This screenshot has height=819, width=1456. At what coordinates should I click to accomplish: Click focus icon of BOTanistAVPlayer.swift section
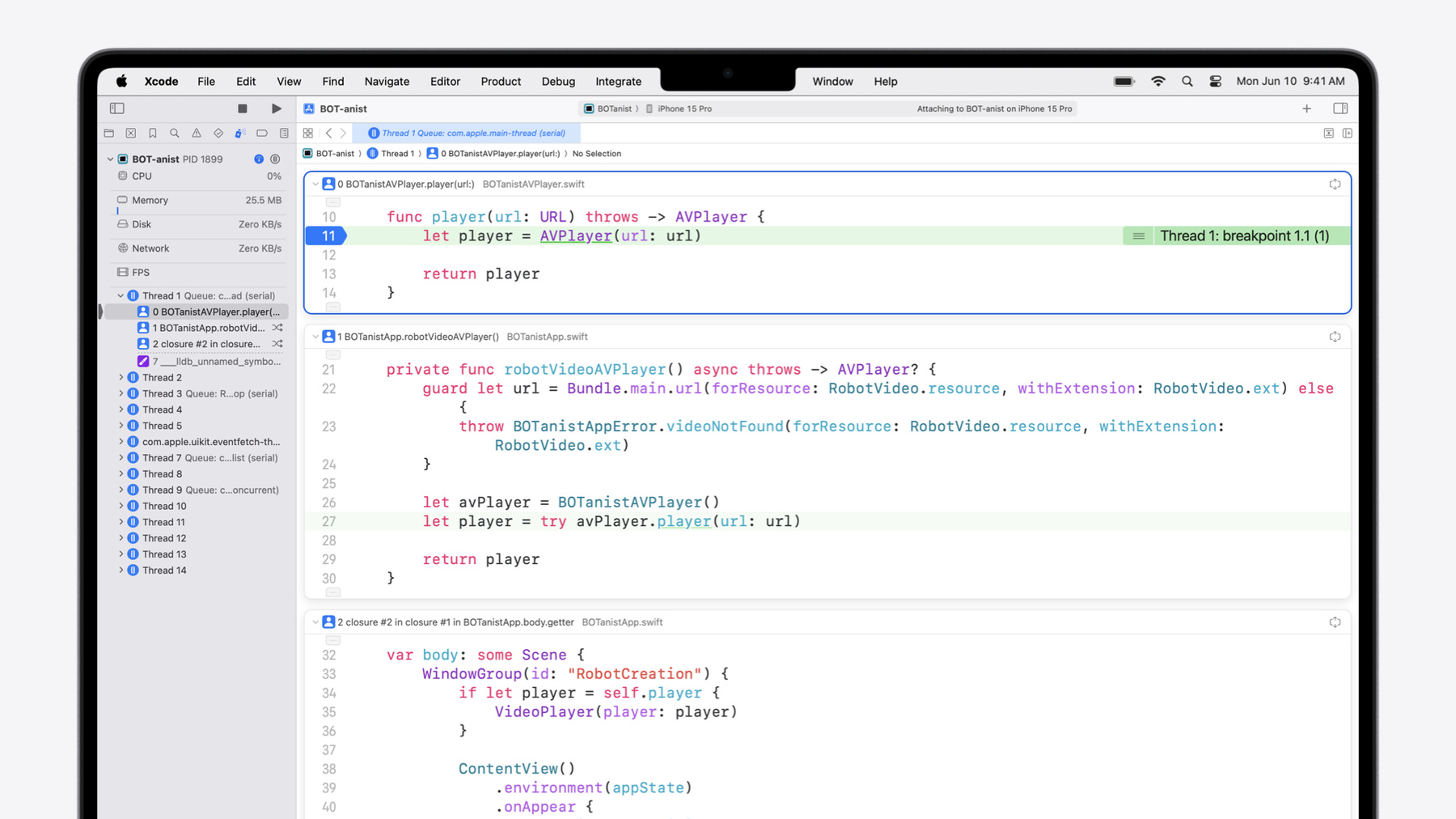click(1335, 185)
